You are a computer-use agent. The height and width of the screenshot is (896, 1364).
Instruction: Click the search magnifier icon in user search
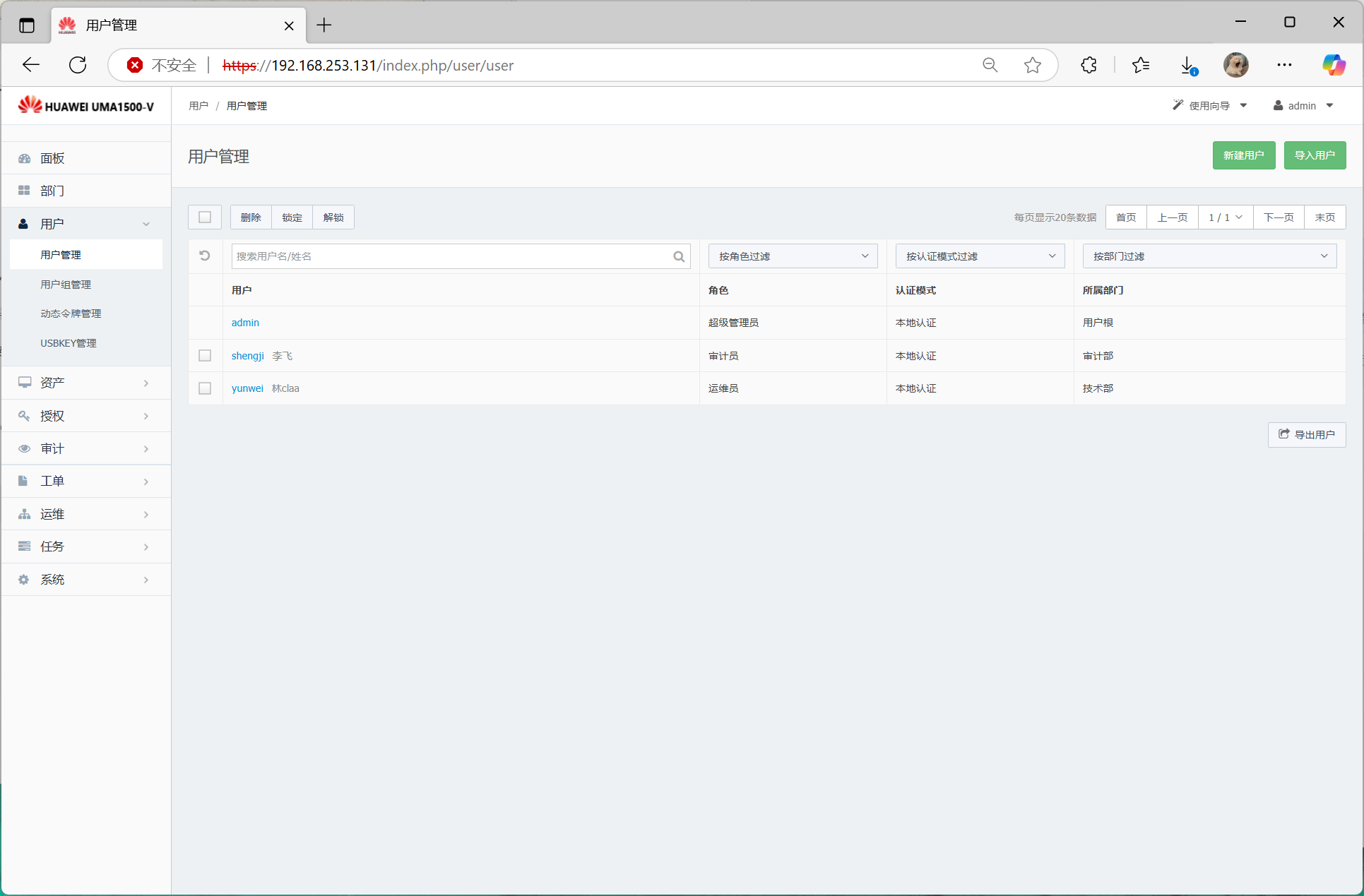pyautogui.click(x=679, y=256)
